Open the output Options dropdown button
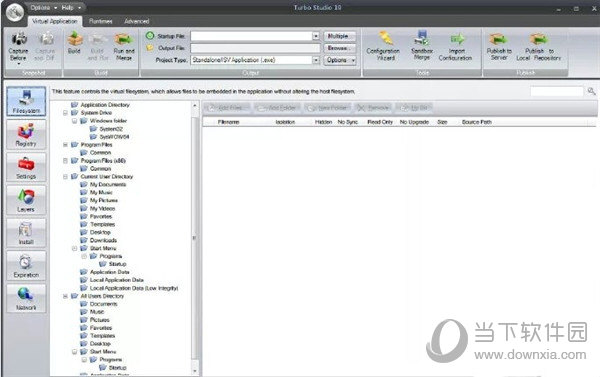 (x=340, y=60)
